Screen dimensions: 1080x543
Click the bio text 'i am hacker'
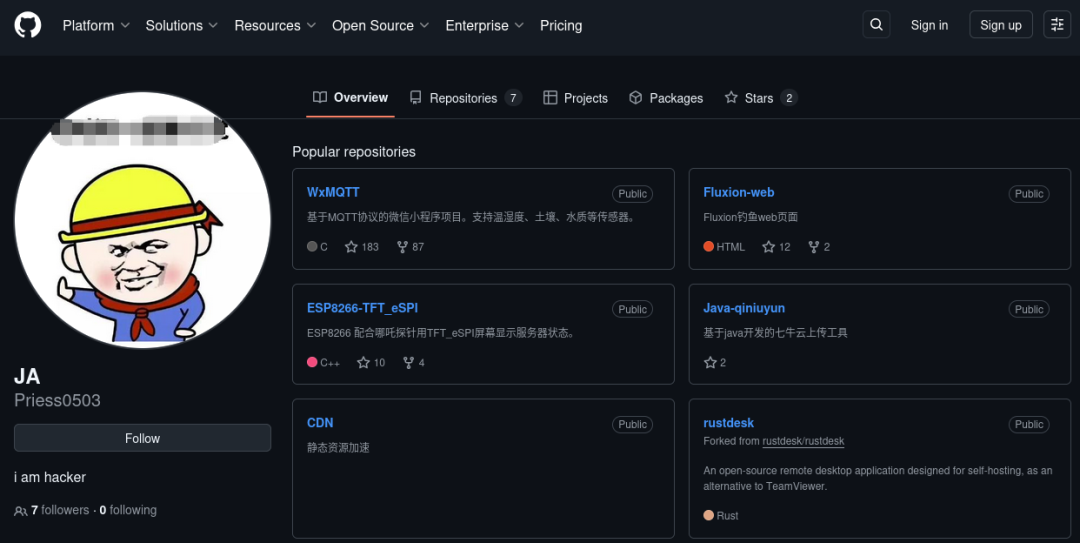pyautogui.click(x=50, y=477)
